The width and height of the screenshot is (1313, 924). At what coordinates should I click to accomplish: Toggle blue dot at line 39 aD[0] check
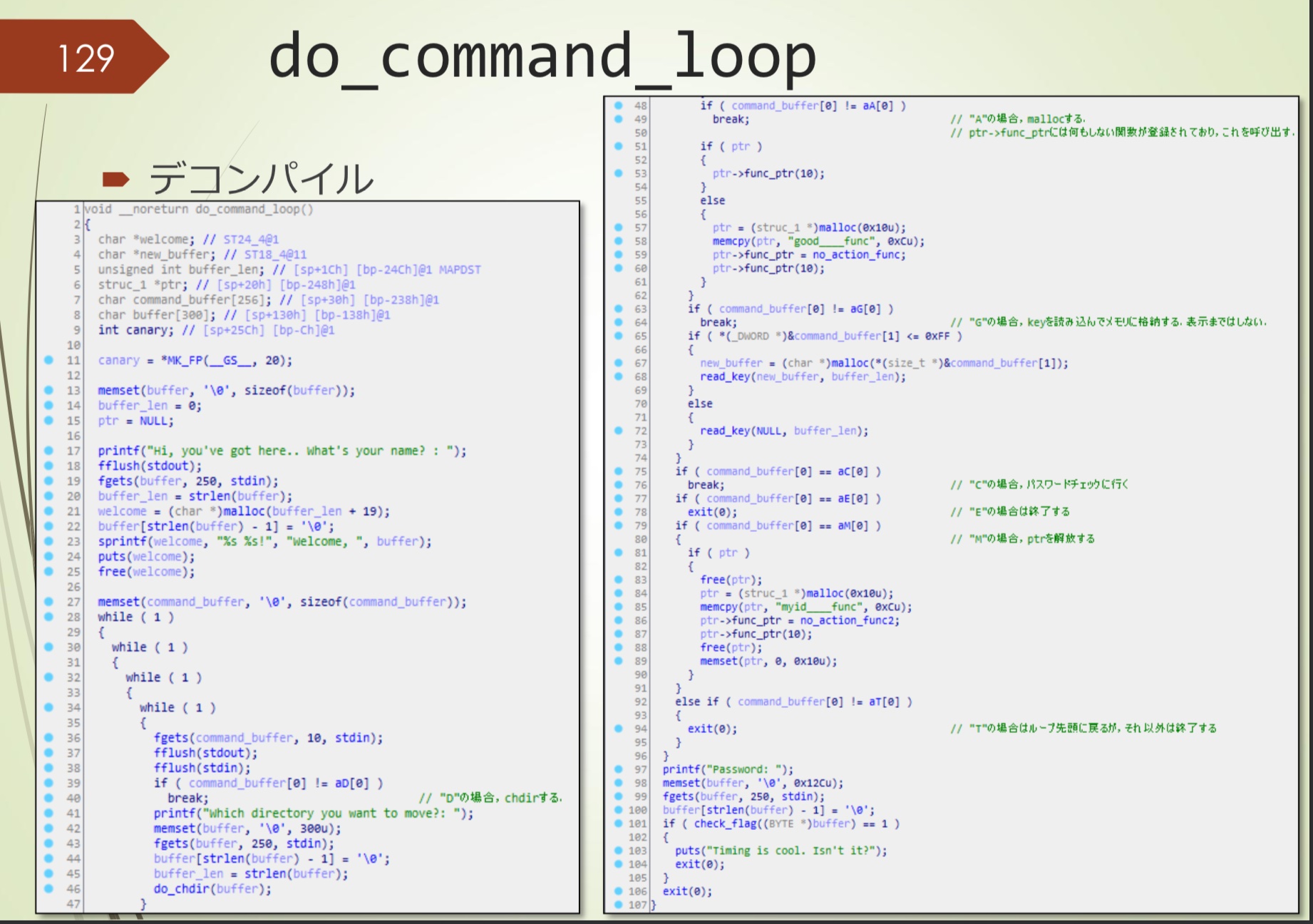(48, 783)
